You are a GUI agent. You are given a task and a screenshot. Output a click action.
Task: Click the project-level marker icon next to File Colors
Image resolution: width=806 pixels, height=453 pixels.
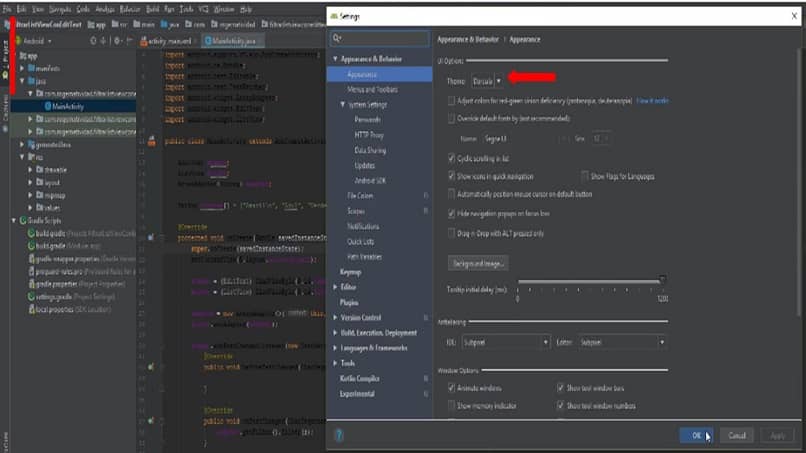tap(426, 195)
